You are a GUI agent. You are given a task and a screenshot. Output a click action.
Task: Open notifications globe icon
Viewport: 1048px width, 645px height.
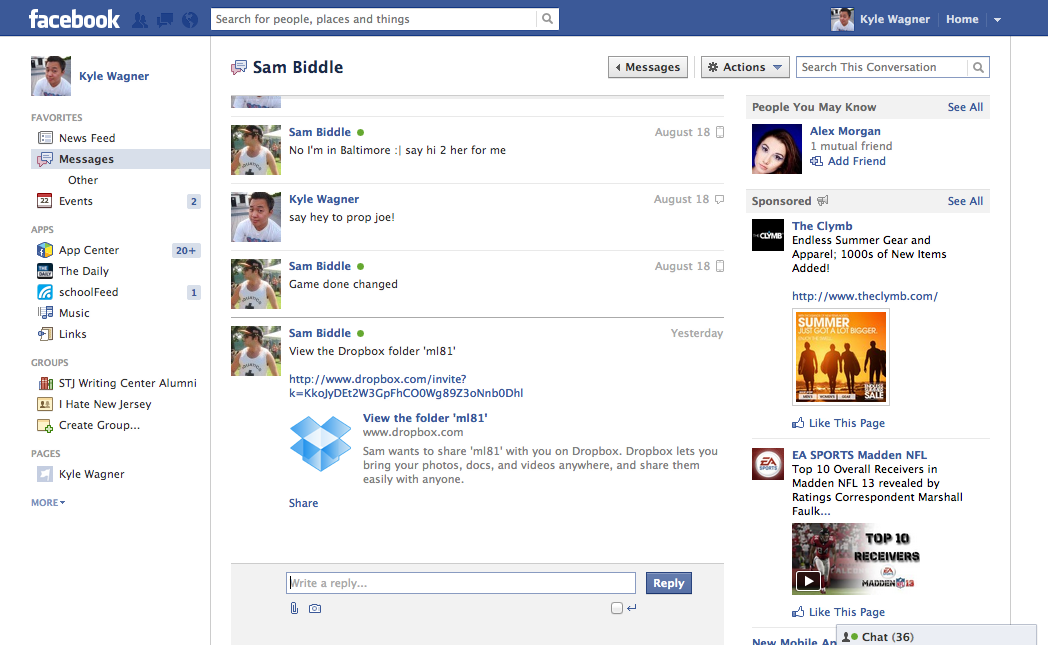(190, 19)
